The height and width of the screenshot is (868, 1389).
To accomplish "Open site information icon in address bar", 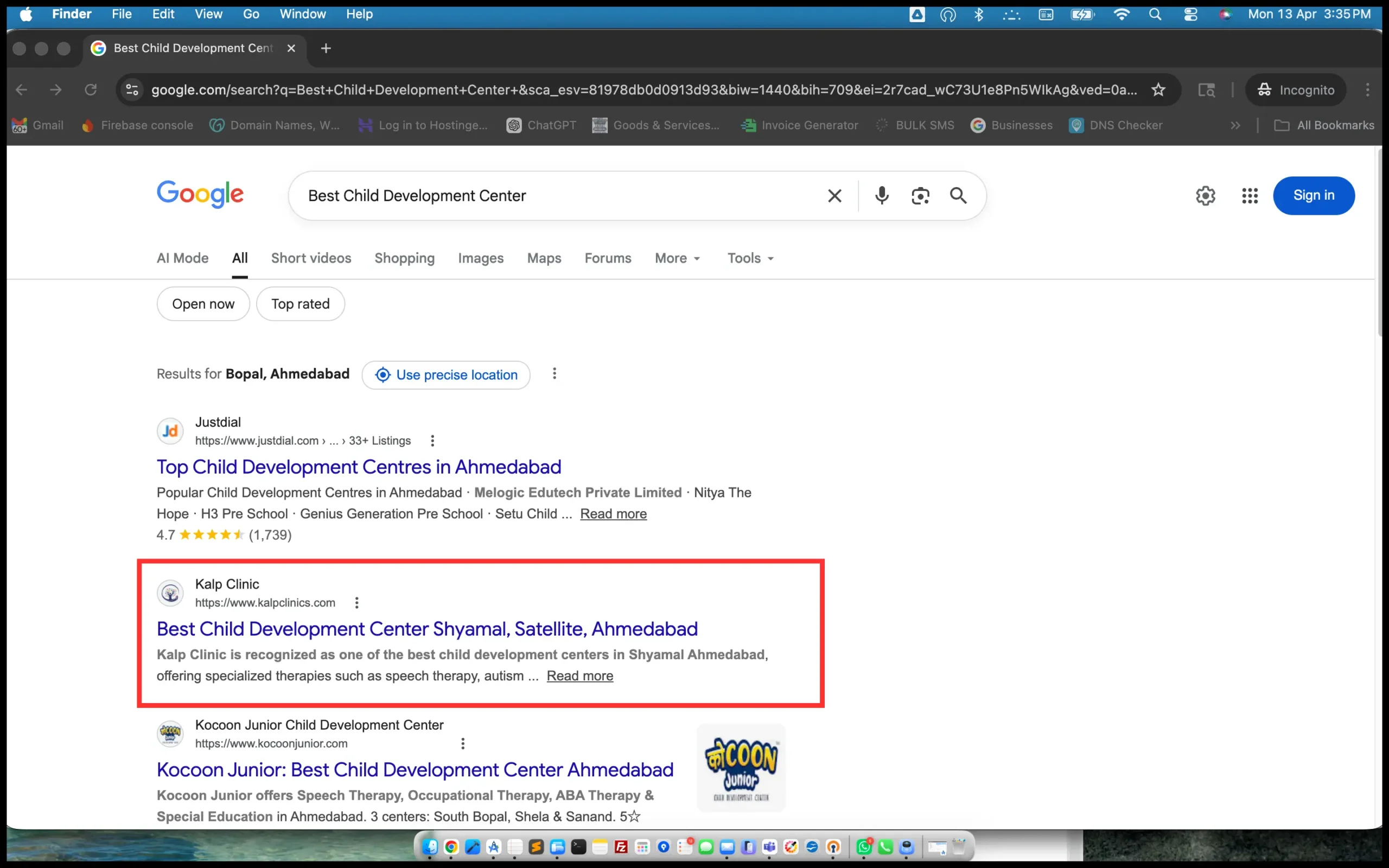I will 132,90.
